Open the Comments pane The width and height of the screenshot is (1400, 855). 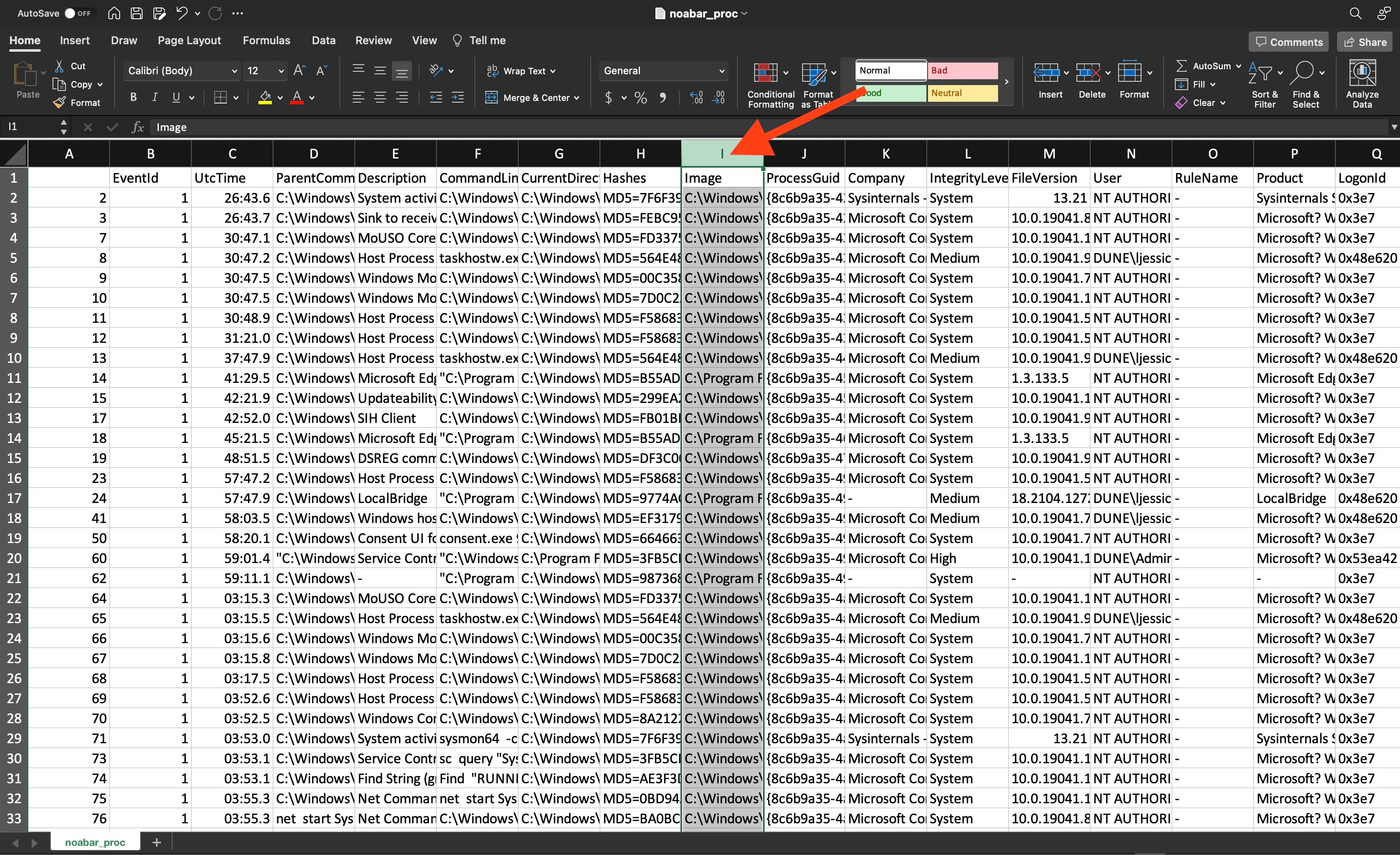[x=1289, y=42]
